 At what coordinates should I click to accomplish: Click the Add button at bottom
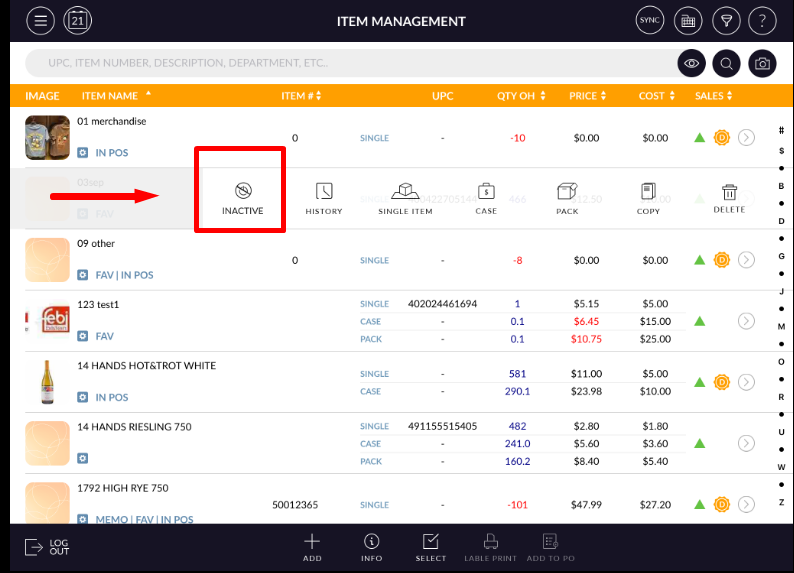point(312,546)
